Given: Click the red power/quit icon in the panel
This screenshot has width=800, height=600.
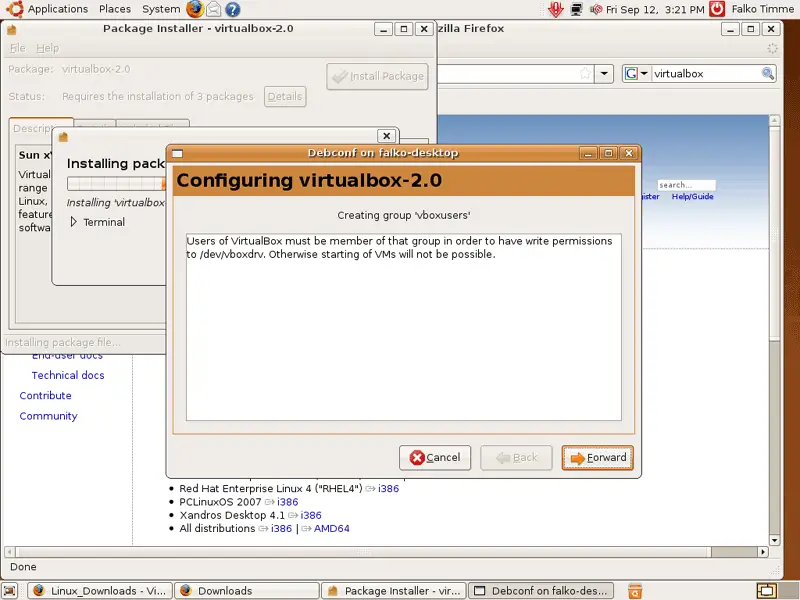Looking at the screenshot, I should (x=717, y=9).
